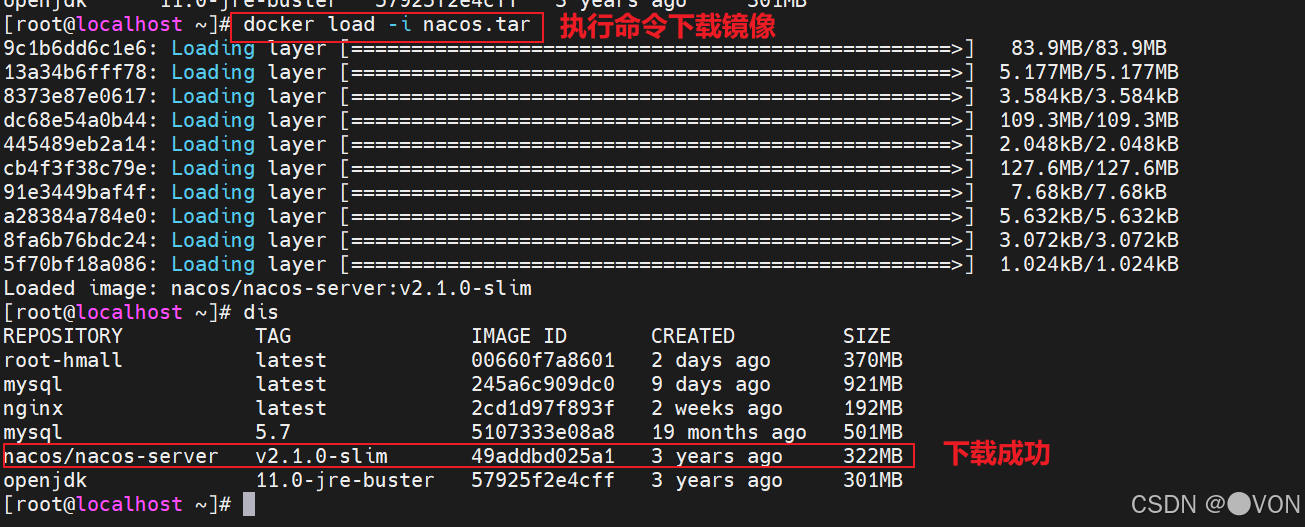This screenshot has height=527, width=1305.
Task: Click the TAG column header
Action: coord(273,336)
